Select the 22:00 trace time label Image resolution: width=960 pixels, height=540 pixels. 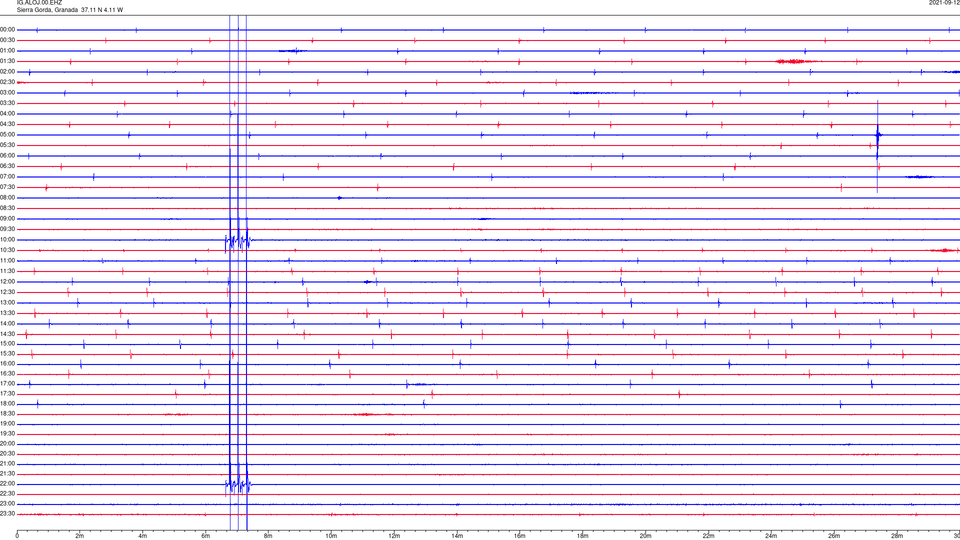[8, 484]
